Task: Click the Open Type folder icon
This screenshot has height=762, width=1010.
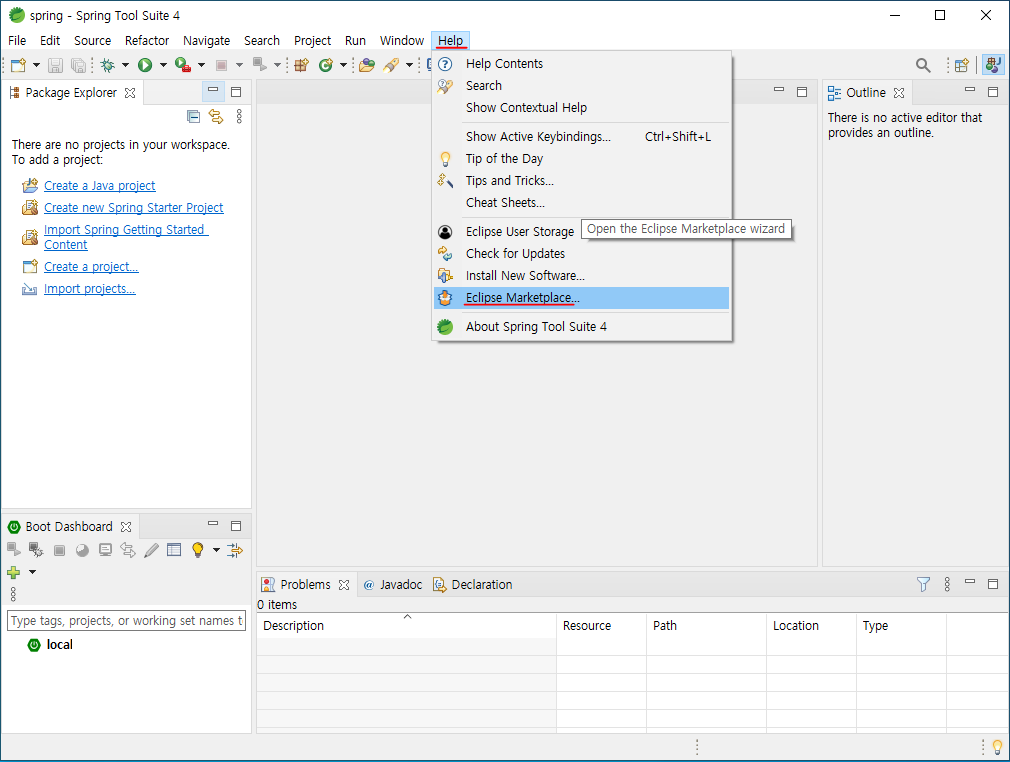Action: tap(367, 65)
